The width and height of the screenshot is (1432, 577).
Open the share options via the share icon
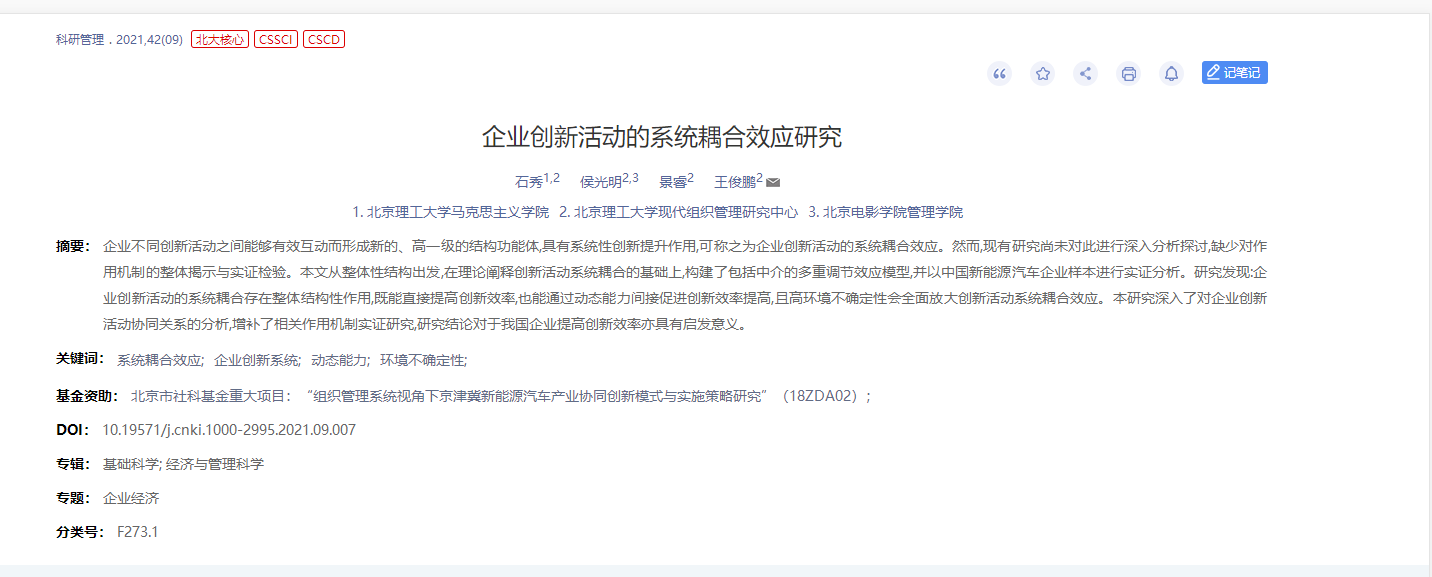1084,73
